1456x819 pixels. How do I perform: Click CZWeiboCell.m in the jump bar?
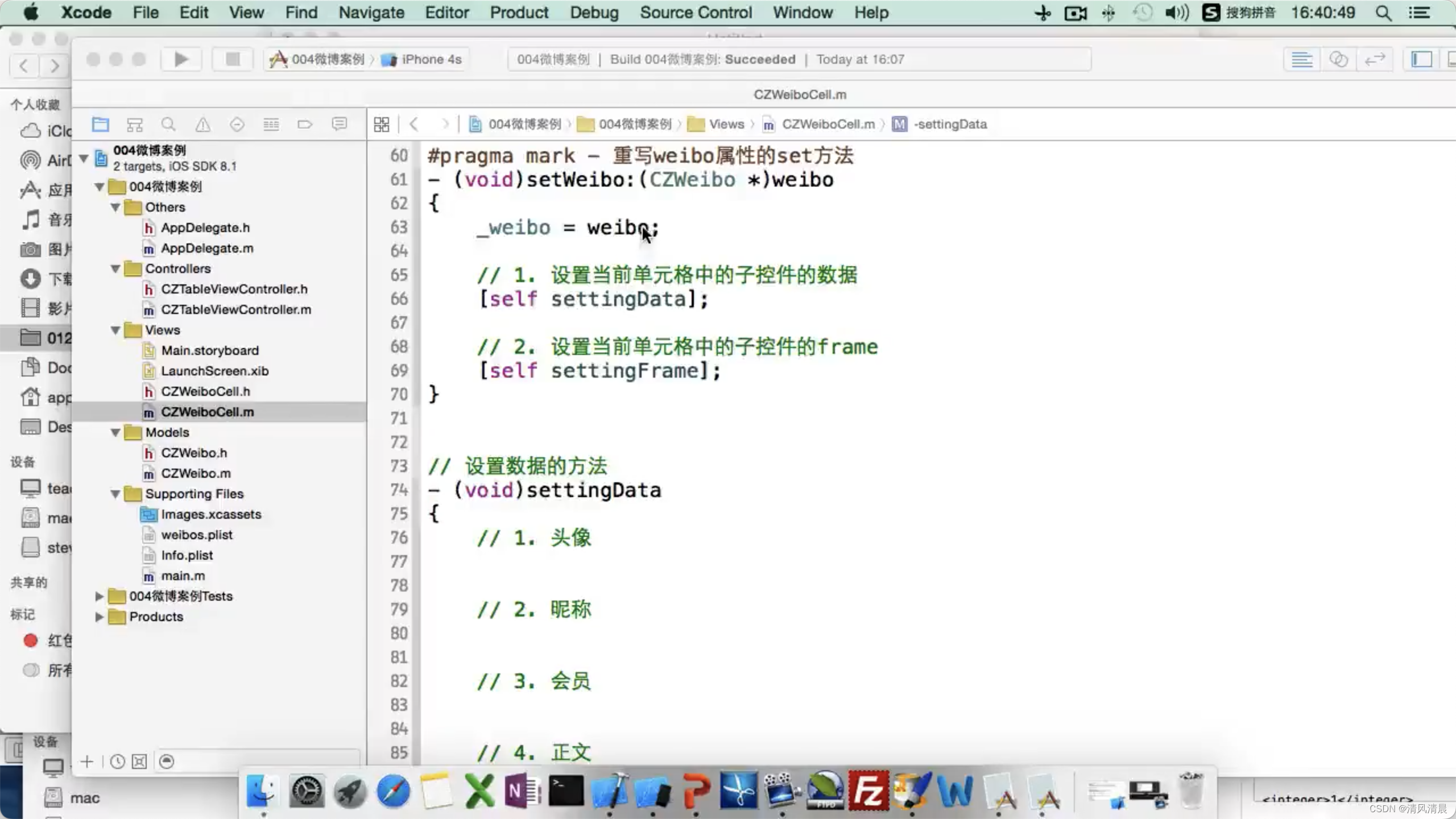click(x=819, y=124)
